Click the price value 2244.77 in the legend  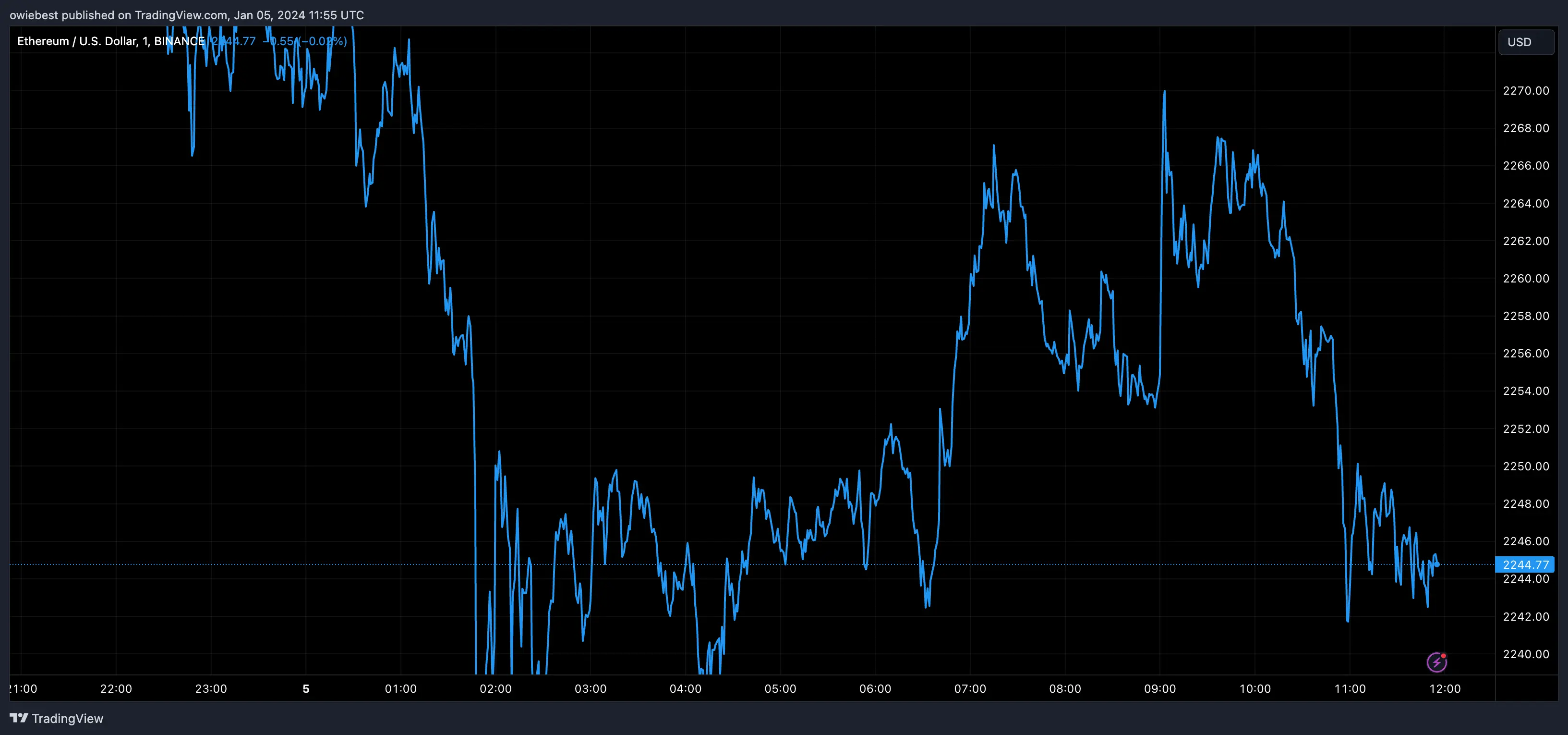(233, 41)
